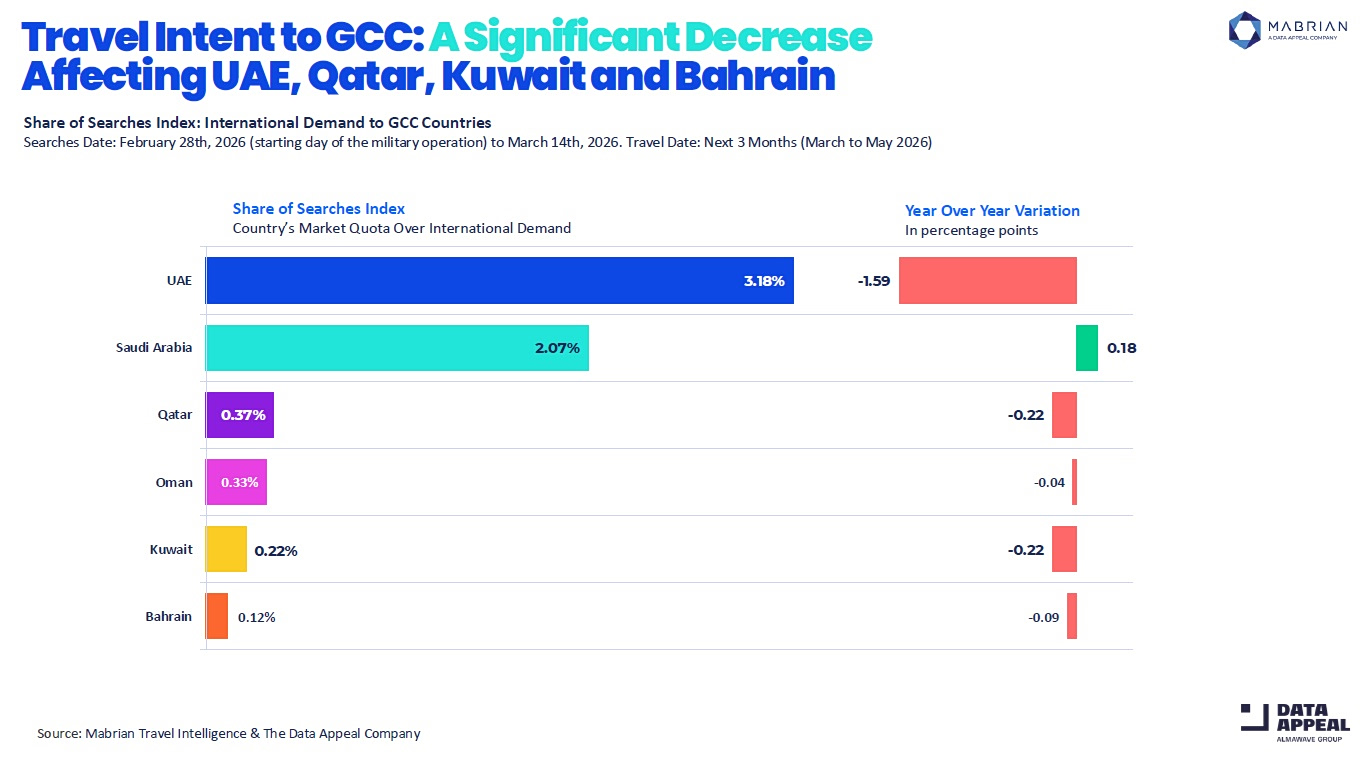This screenshot has width=1368, height=770.
Task: Select the yellow Kuwait bar
Action: click(x=226, y=549)
